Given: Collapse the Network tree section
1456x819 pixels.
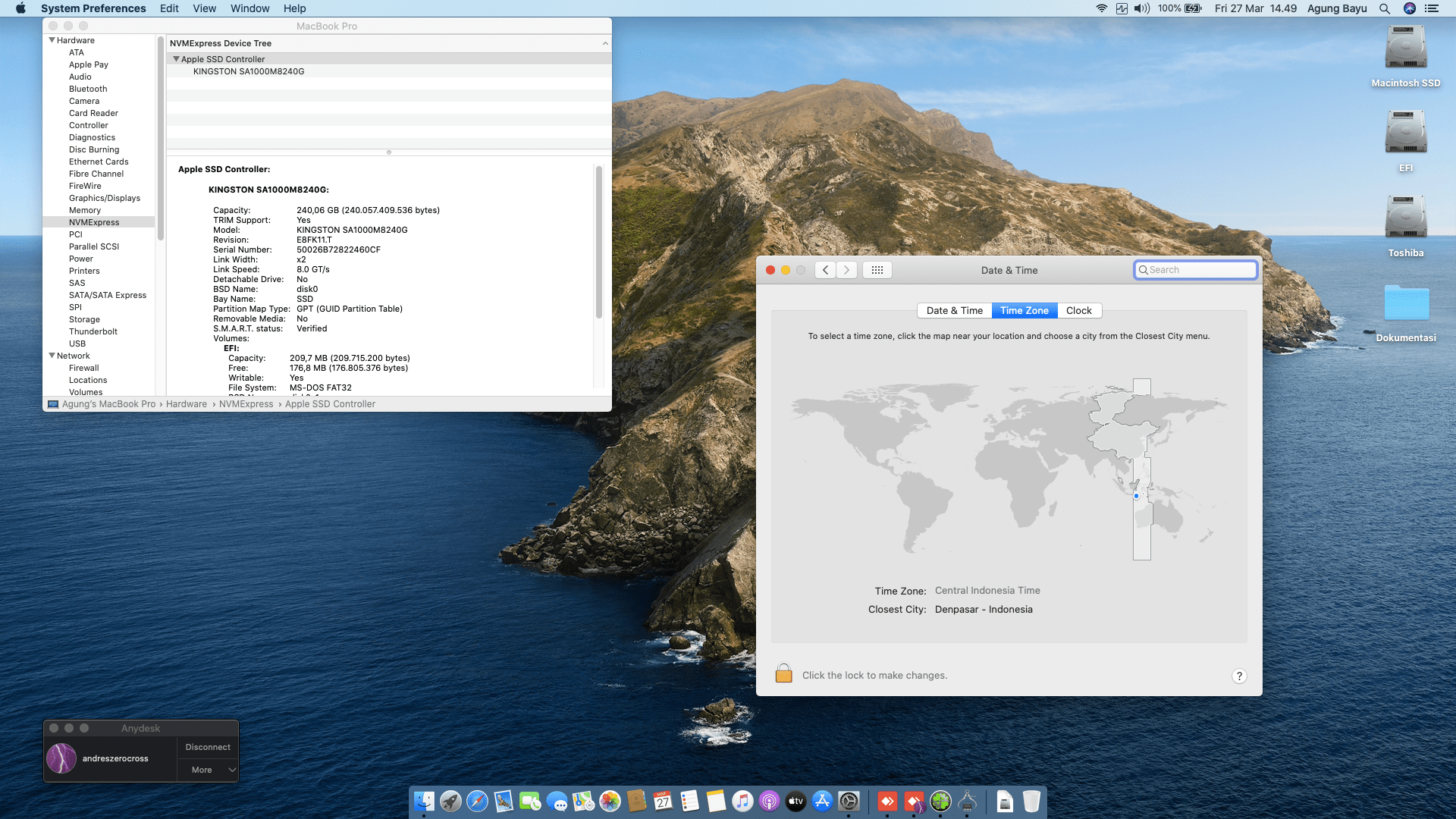Looking at the screenshot, I should tap(52, 356).
